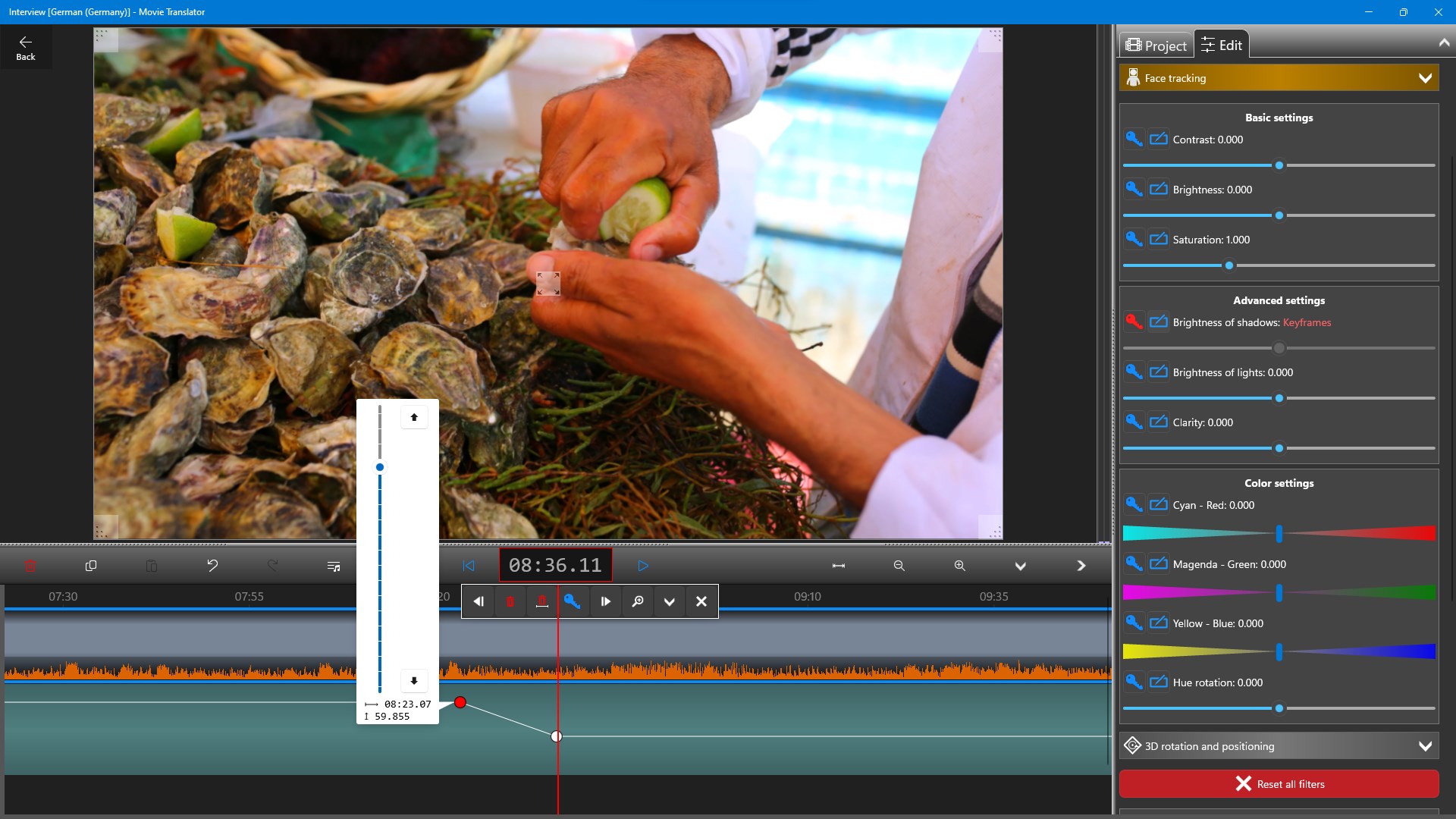Select the Edit tab
This screenshot has height=819, width=1456.
[1222, 45]
